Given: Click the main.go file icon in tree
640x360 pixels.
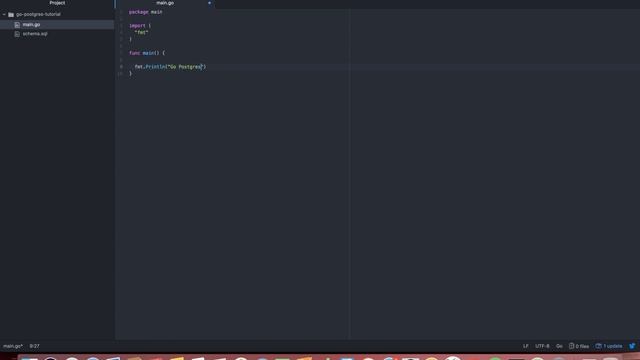Looking at the screenshot, I should [x=17, y=25].
